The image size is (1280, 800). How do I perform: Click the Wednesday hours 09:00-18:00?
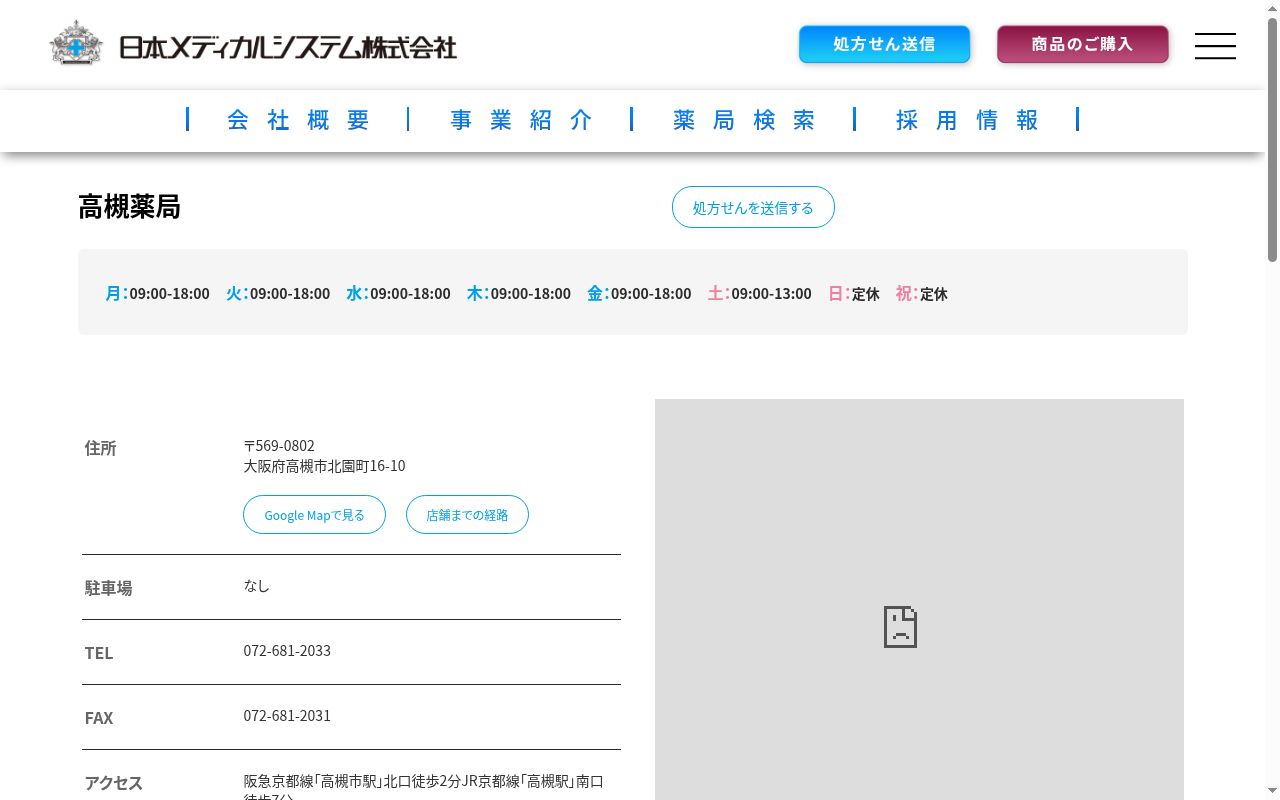pos(410,294)
